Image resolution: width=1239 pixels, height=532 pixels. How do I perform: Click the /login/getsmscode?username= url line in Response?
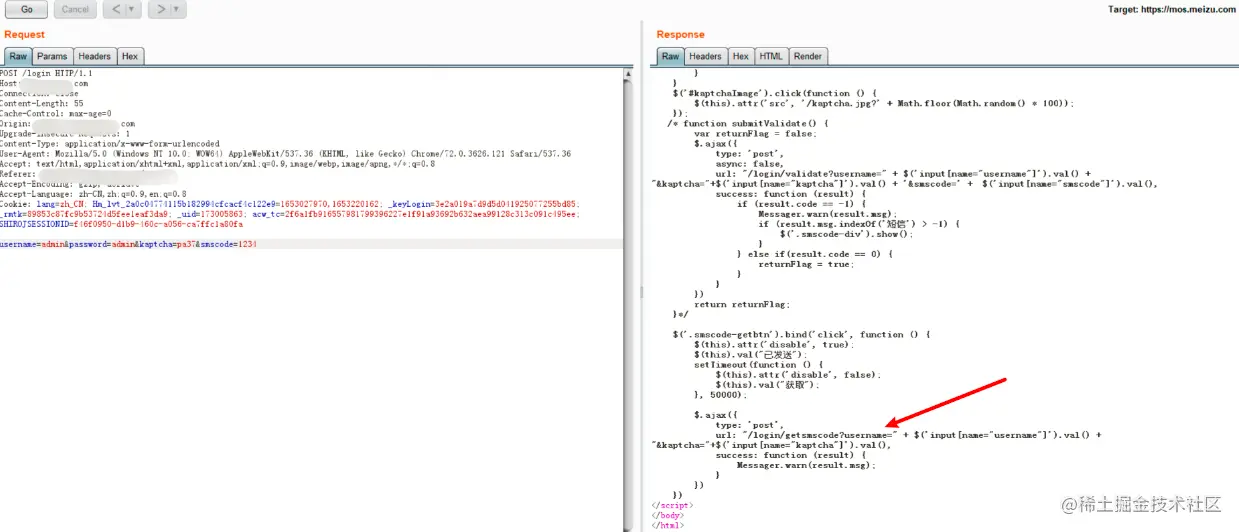909,435
